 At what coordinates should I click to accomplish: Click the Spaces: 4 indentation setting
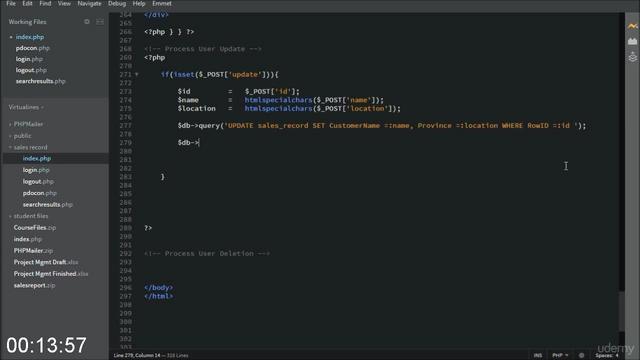[x=607, y=356]
